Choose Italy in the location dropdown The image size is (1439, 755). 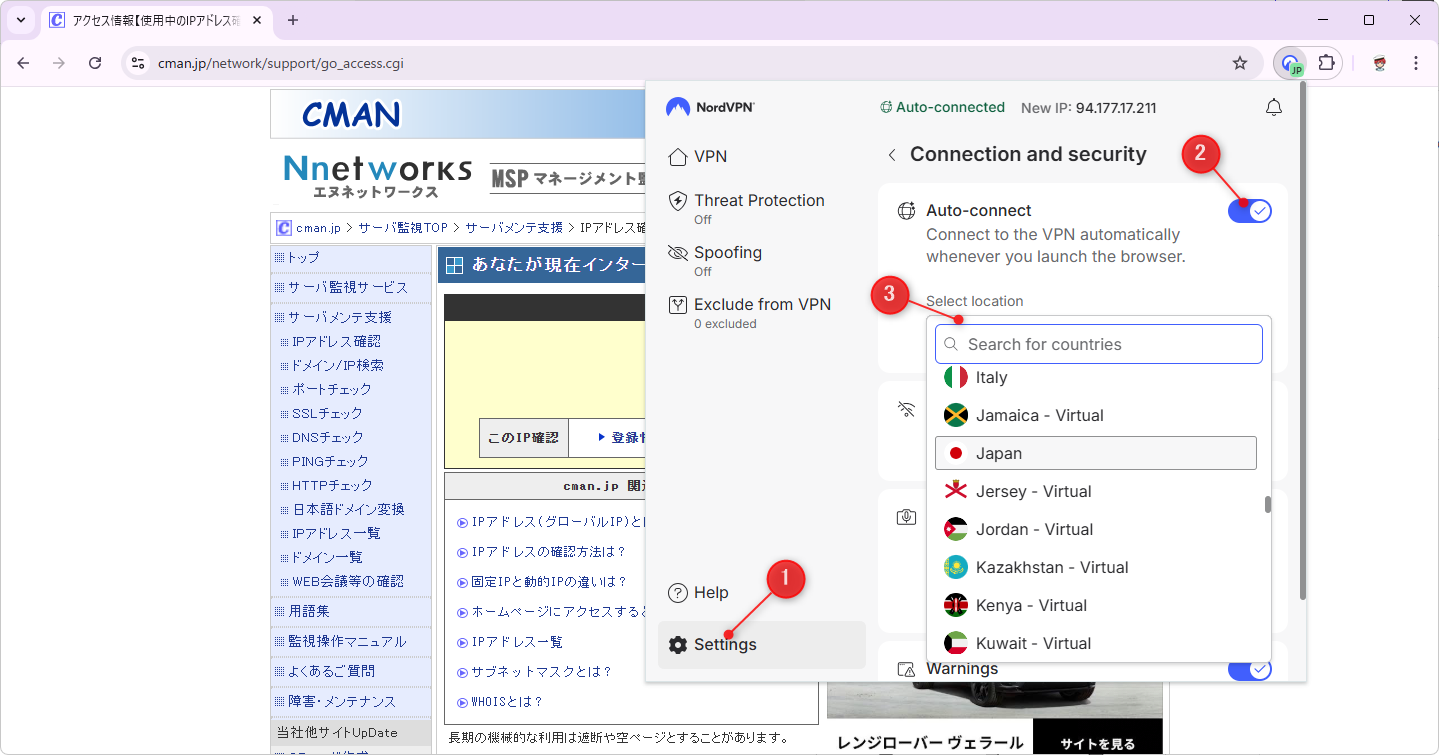(991, 378)
